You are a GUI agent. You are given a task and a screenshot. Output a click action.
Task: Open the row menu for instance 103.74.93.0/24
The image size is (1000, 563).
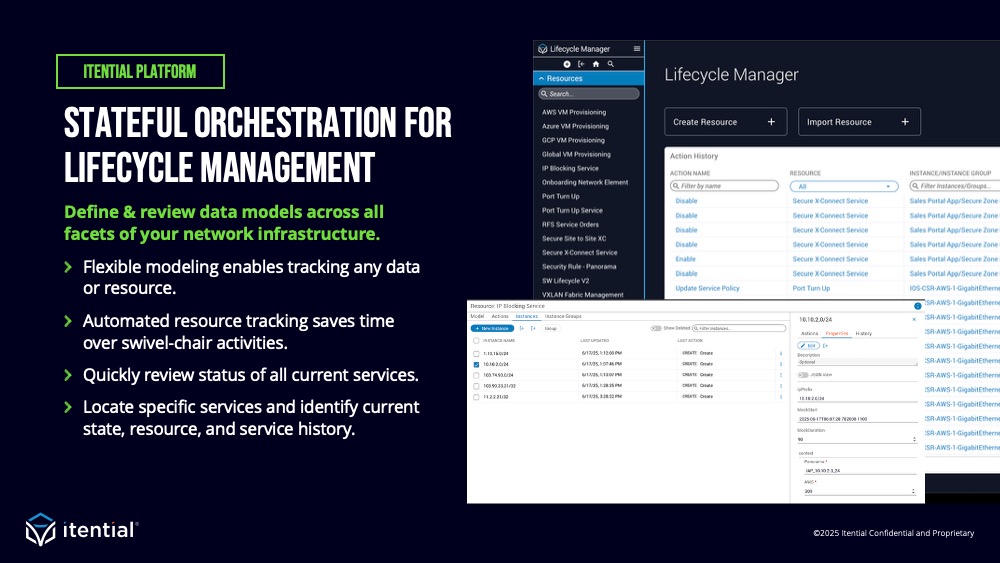tap(781, 375)
